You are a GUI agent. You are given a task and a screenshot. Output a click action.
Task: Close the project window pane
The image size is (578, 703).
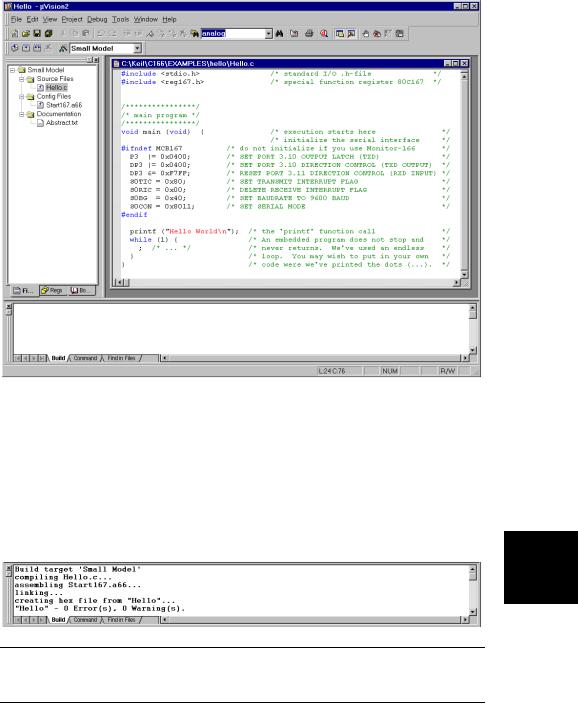pyautogui.click(x=96, y=60)
